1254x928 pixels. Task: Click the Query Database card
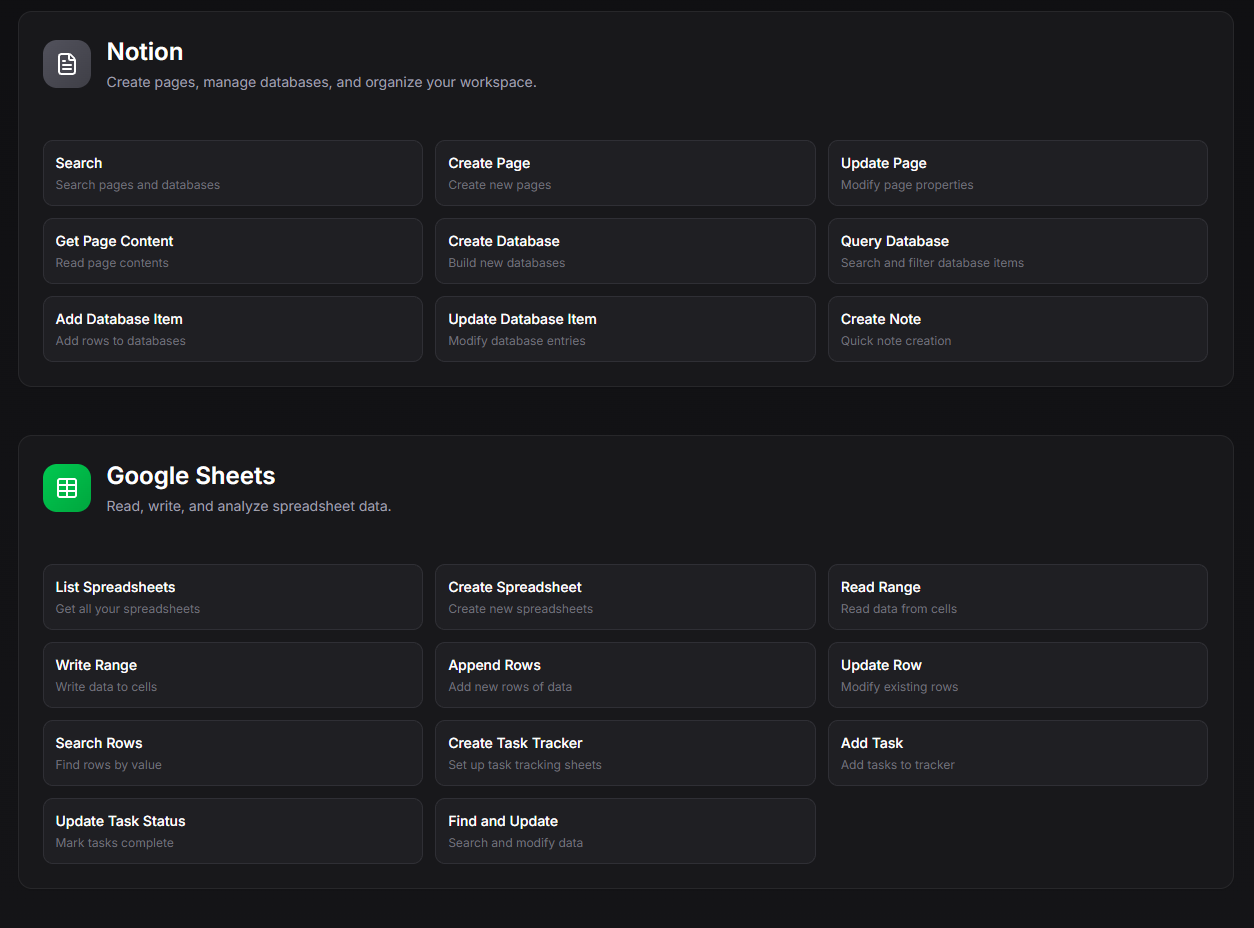(1018, 251)
